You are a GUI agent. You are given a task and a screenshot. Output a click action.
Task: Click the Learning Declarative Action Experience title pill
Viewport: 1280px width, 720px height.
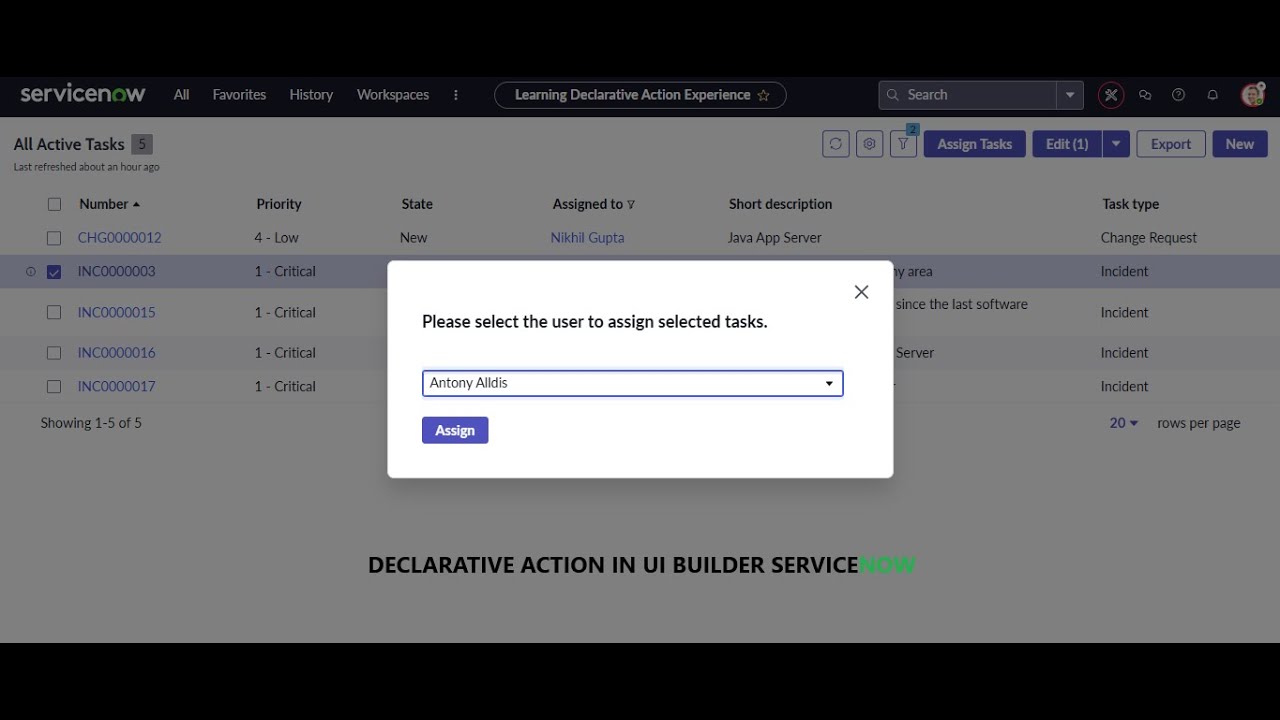[x=640, y=95]
